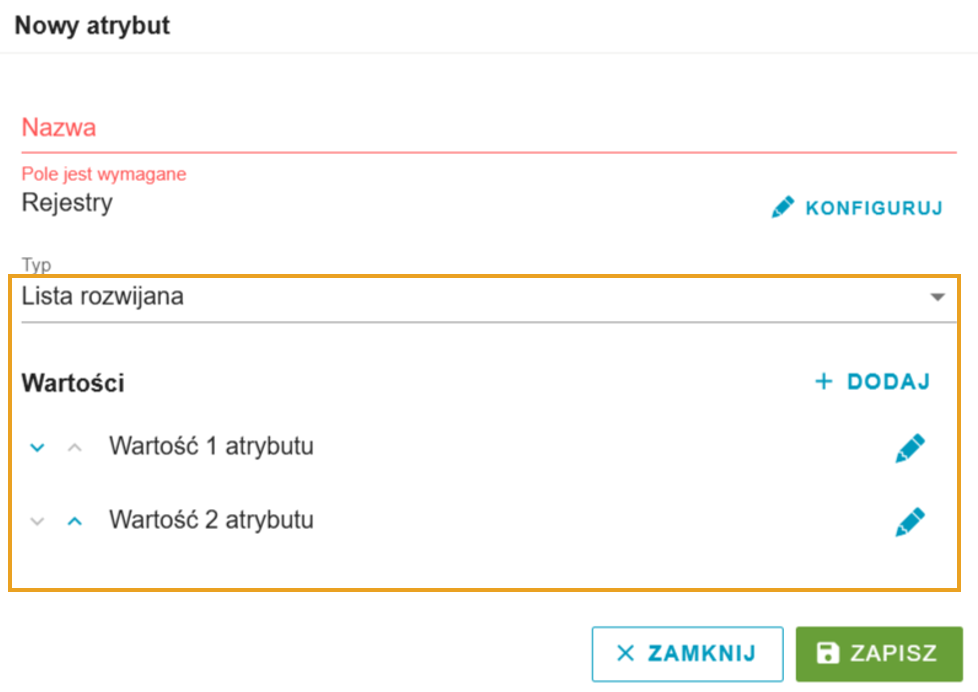978x692 pixels.
Task: Add a new value with DODAJ
Action: [x=873, y=381]
